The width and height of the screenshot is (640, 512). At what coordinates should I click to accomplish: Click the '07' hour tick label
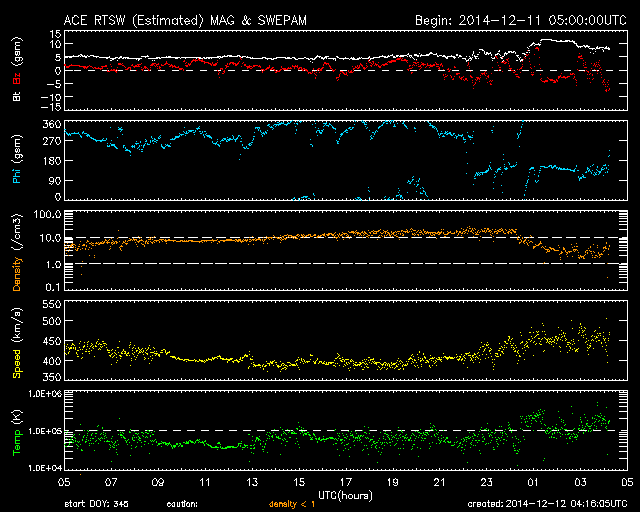pyautogui.click(x=111, y=482)
